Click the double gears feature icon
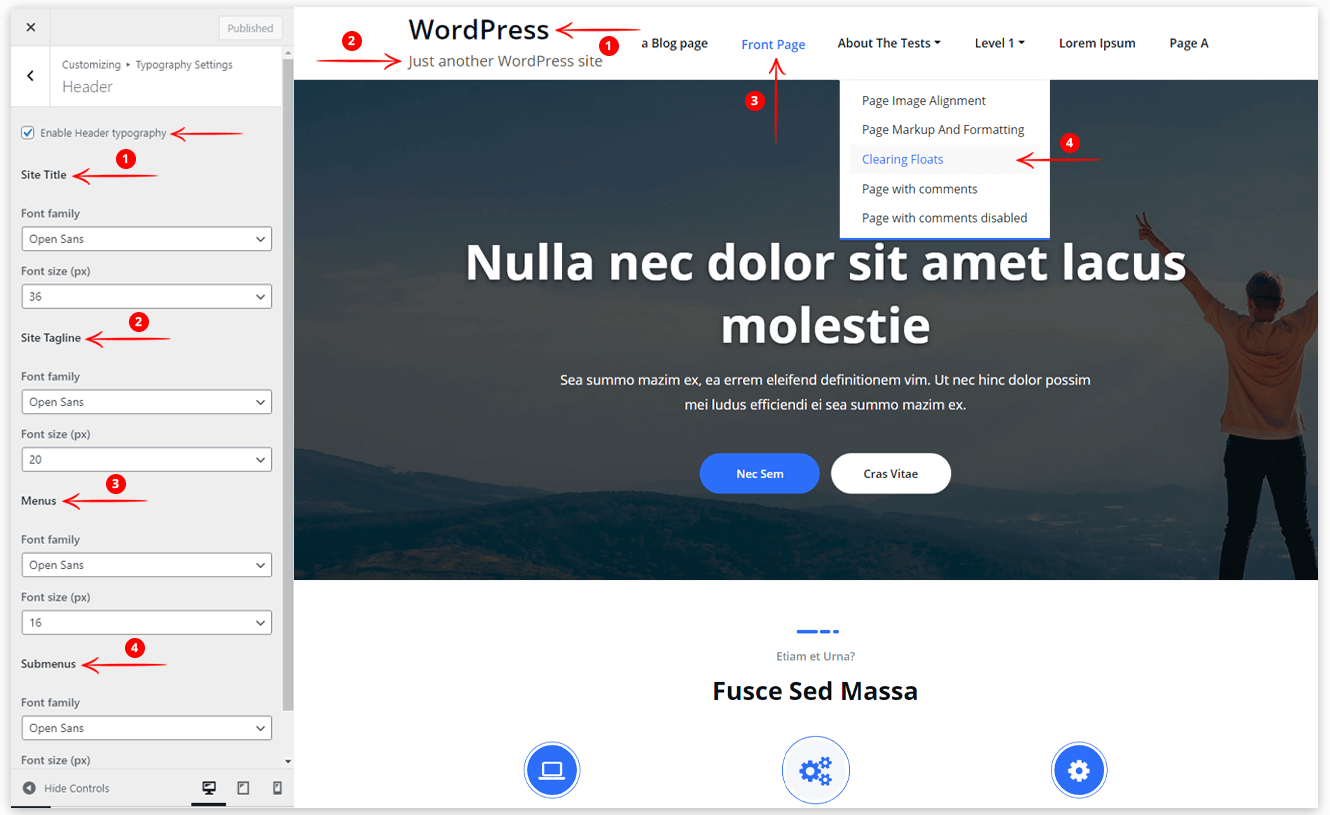The height and width of the screenshot is (815, 1330). point(815,770)
